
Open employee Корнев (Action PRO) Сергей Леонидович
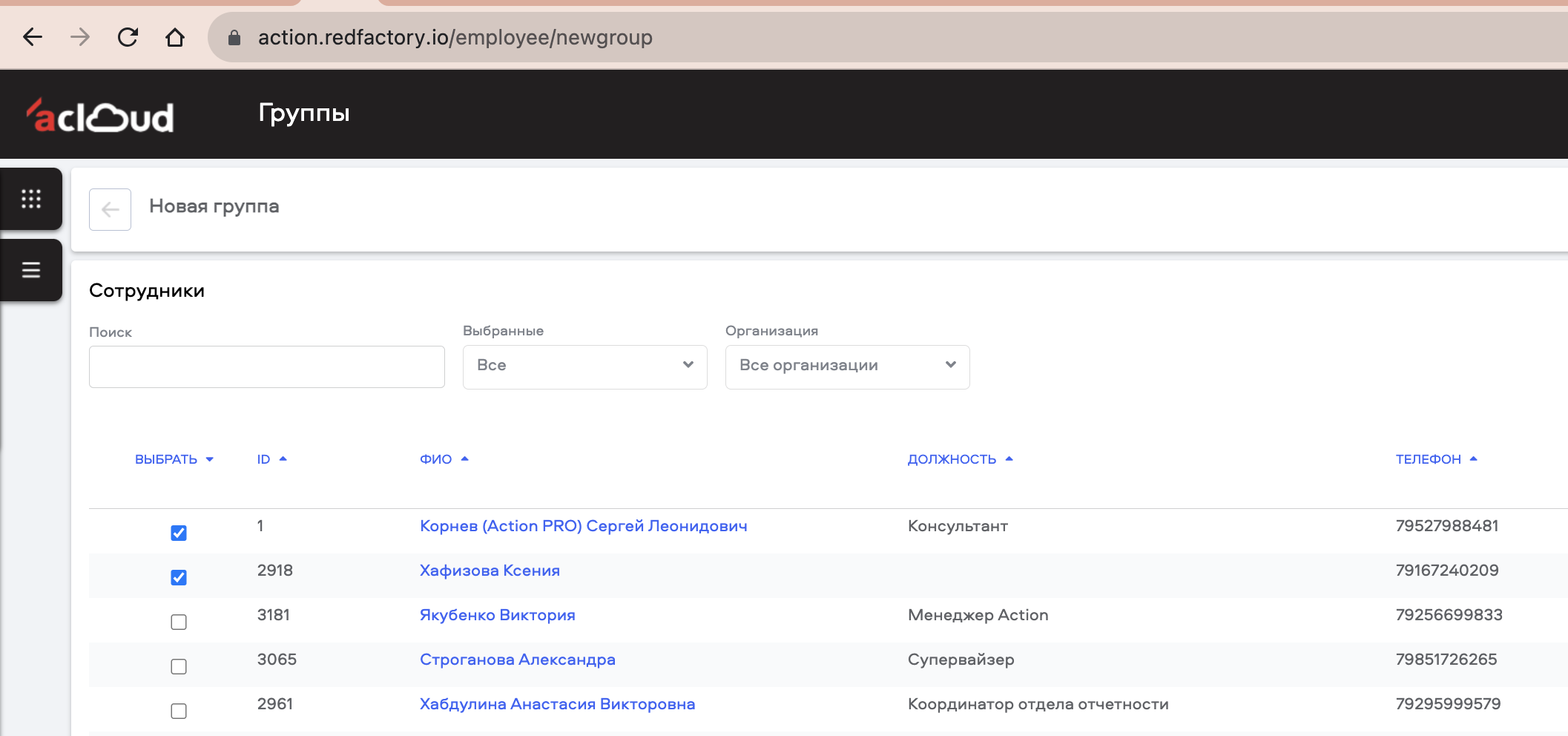(584, 526)
